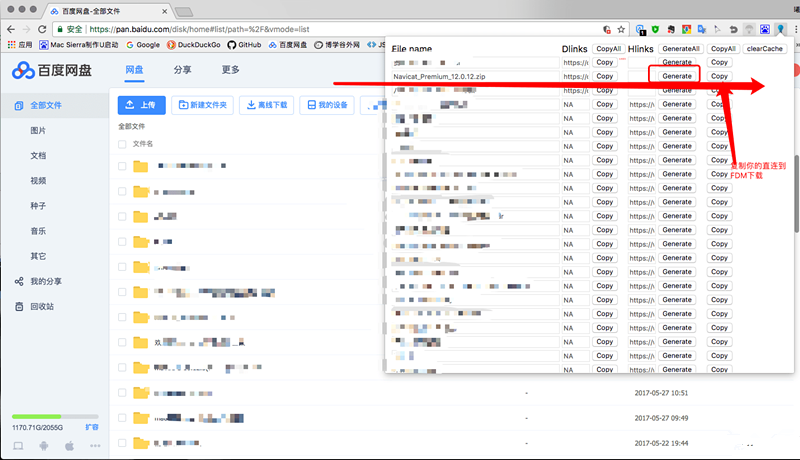Select 全部文件 in the sidebar
This screenshot has width=800, height=460.
(54, 106)
